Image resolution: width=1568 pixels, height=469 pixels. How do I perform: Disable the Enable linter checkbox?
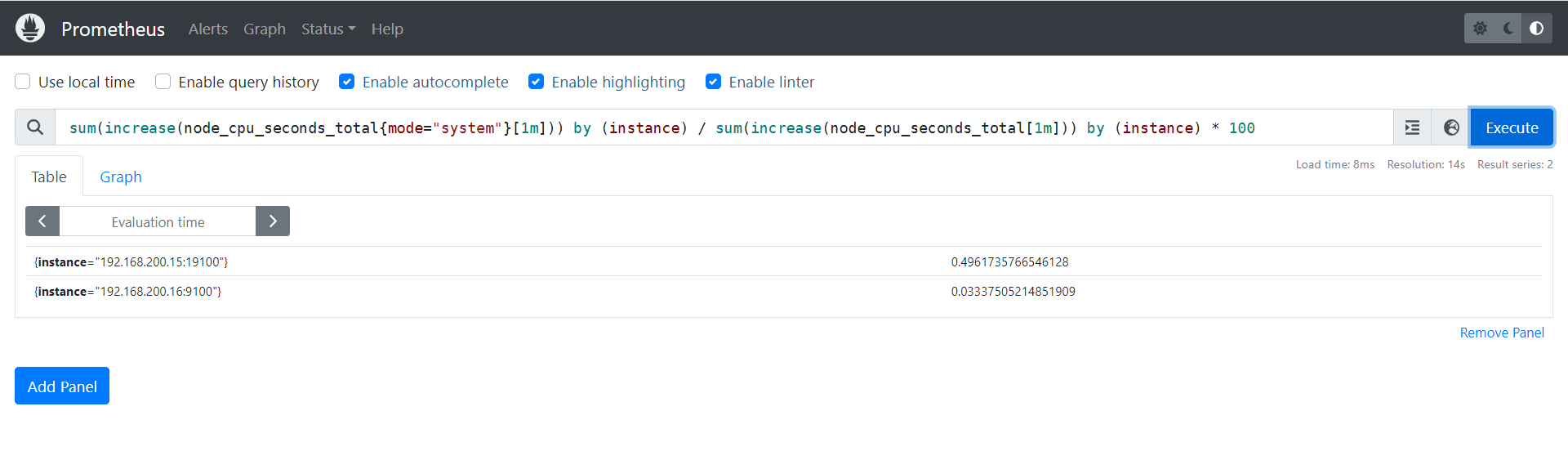pos(714,82)
